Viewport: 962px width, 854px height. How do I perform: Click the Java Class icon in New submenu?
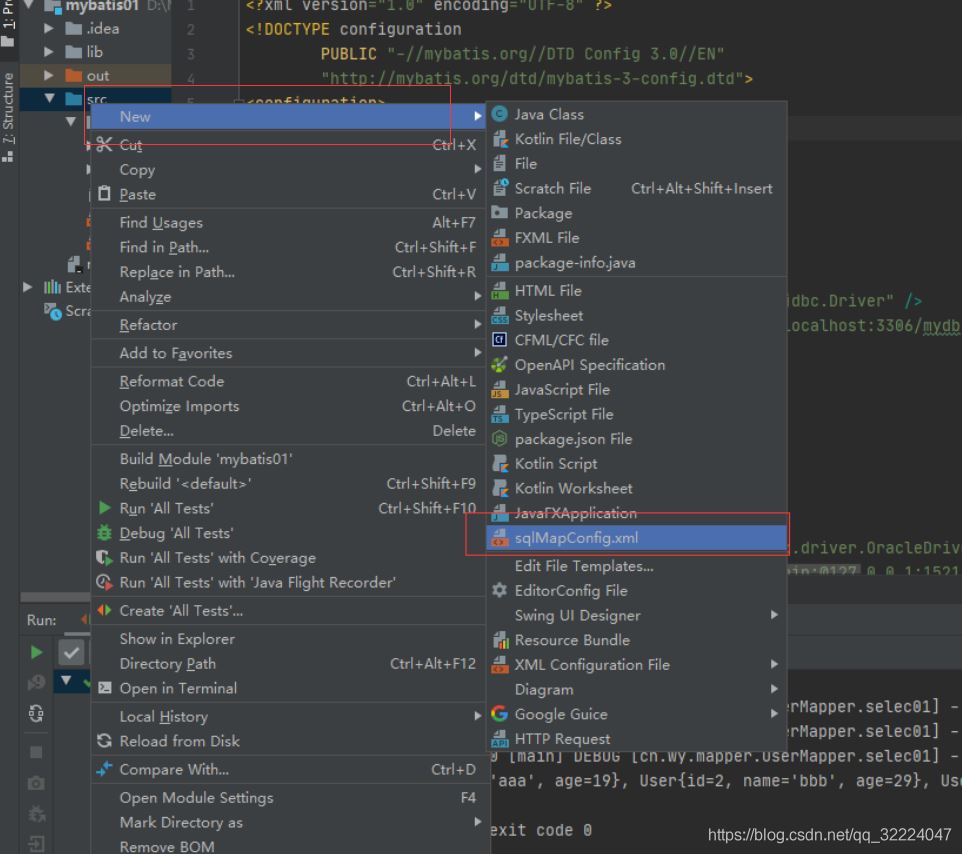(x=500, y=114)
